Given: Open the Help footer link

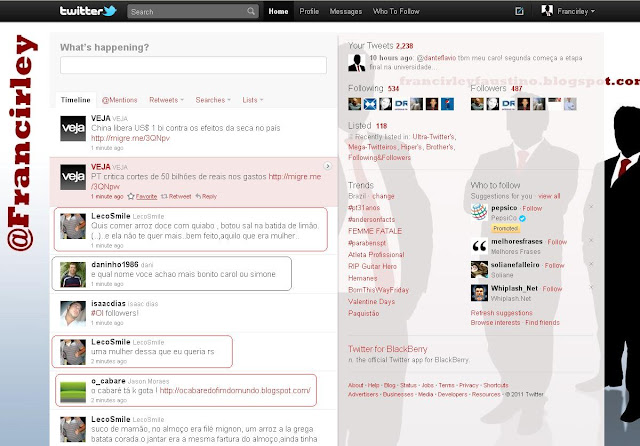Looking at the screenshot, I should tap(373, 385).
